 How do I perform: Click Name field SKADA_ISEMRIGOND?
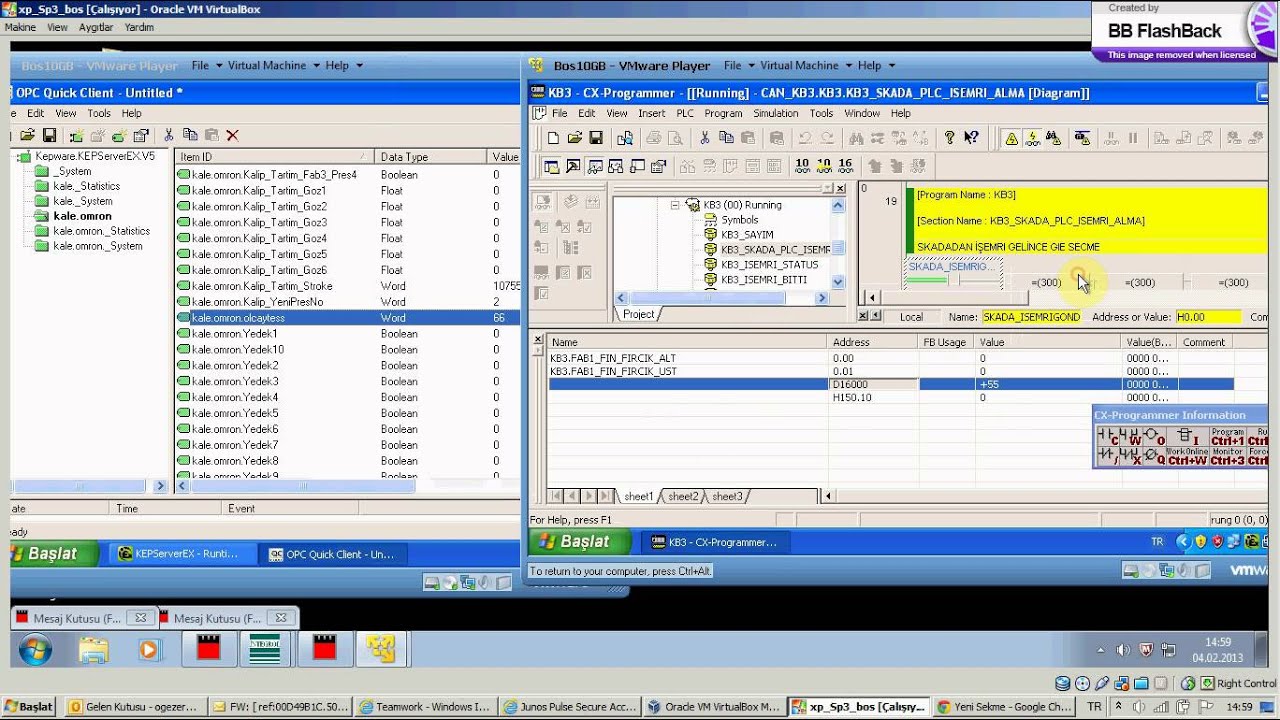[1031, 317]
